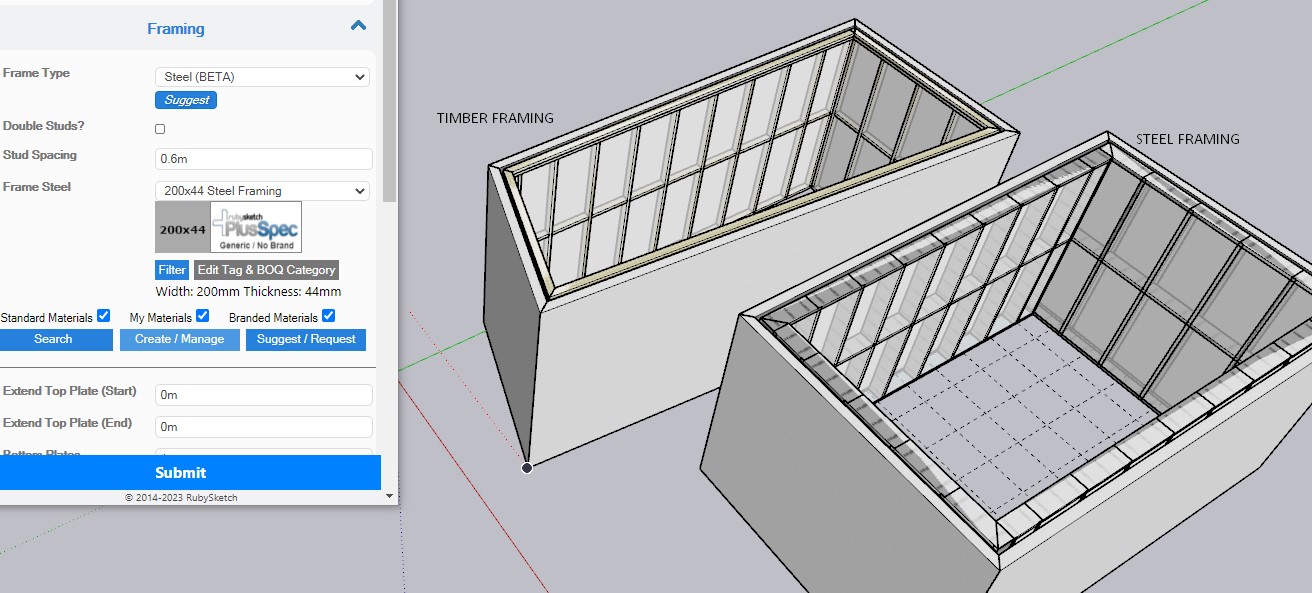Open Create / Manage materials

(x=180, y=340)
